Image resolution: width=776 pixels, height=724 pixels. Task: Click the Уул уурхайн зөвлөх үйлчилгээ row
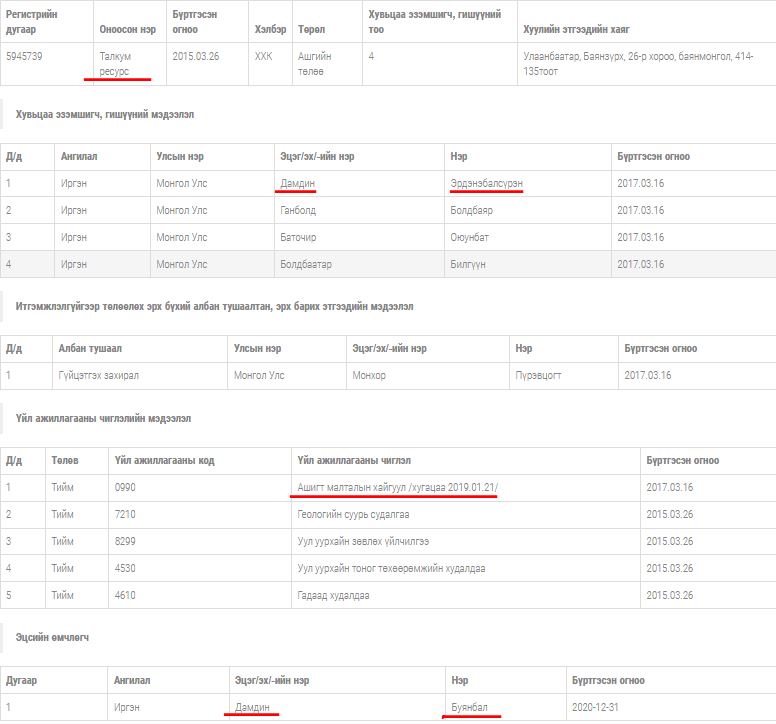coord(363,541)
